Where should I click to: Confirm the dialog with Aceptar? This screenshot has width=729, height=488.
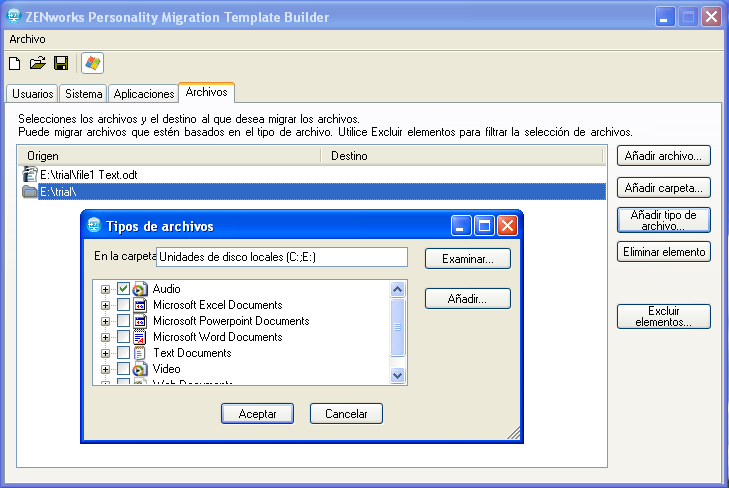(x=257, y=414)
